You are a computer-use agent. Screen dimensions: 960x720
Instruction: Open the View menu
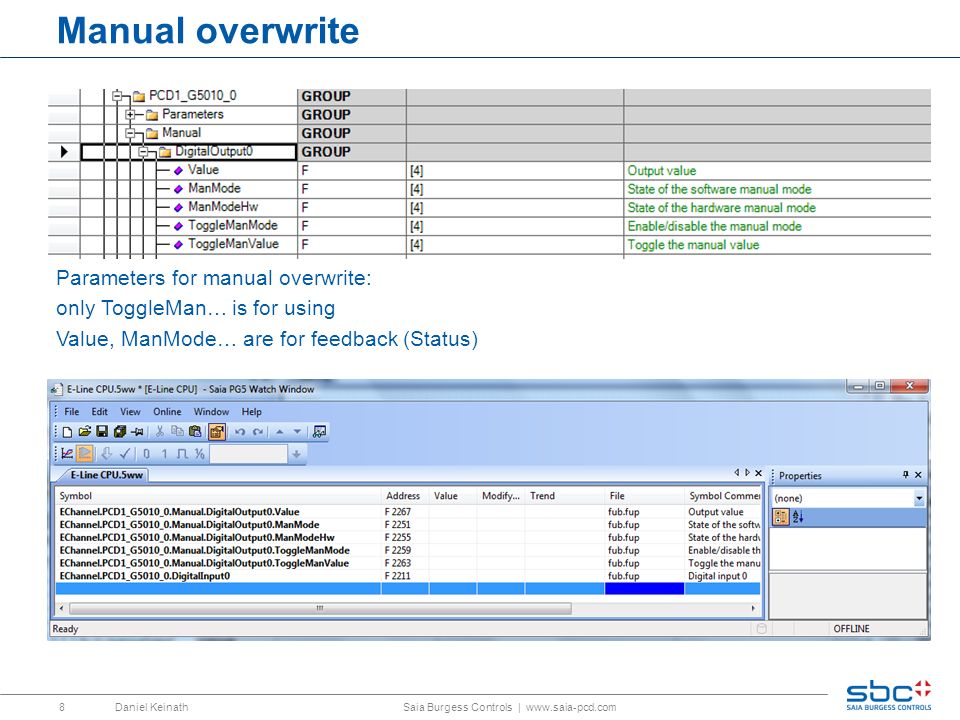[130, 412]
